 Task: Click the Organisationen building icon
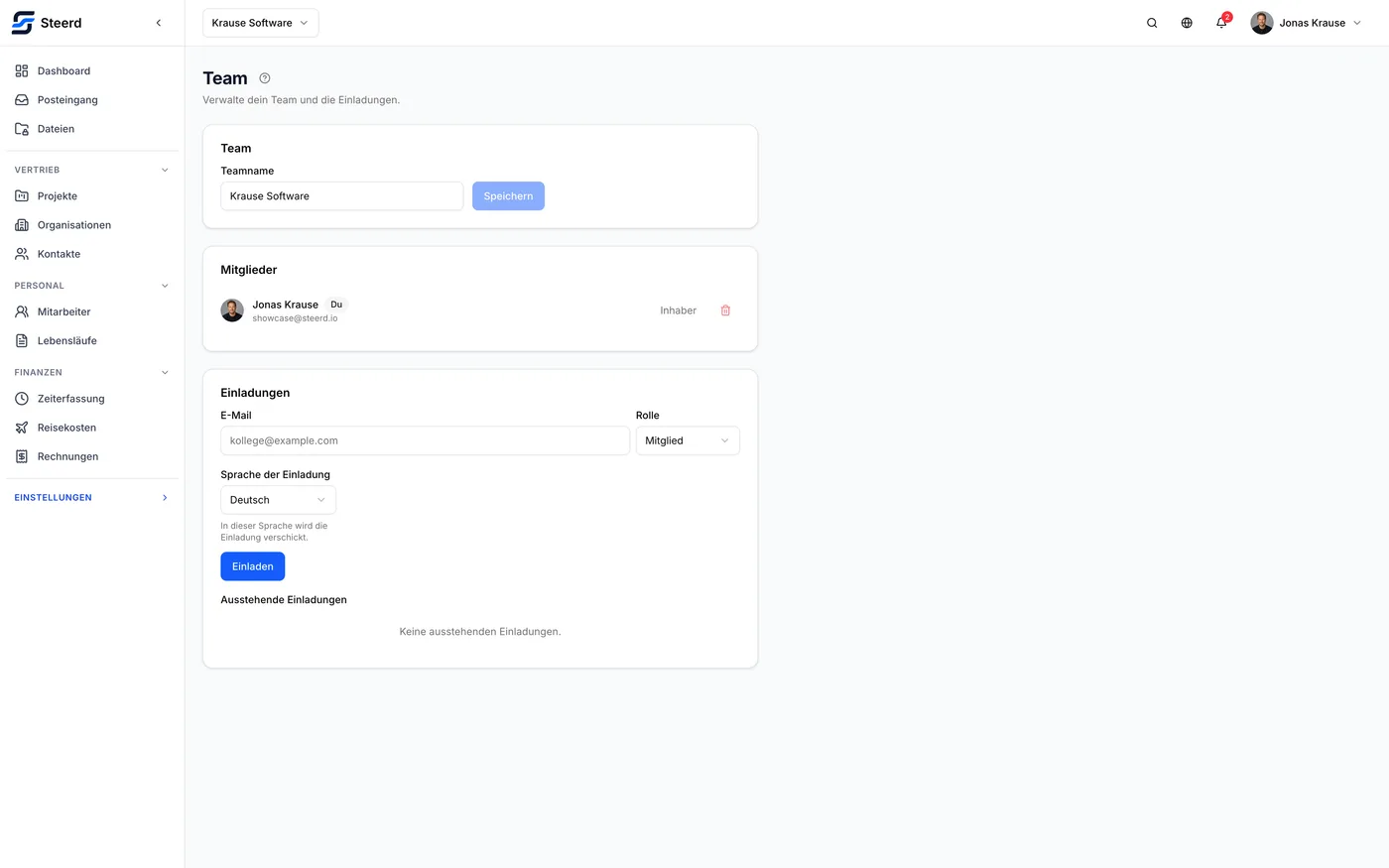22,225
